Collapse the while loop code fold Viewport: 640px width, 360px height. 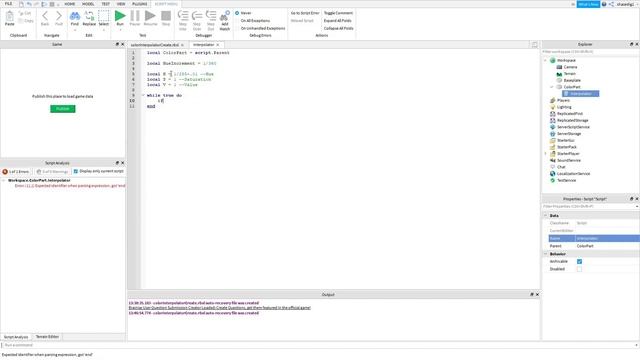143,95
